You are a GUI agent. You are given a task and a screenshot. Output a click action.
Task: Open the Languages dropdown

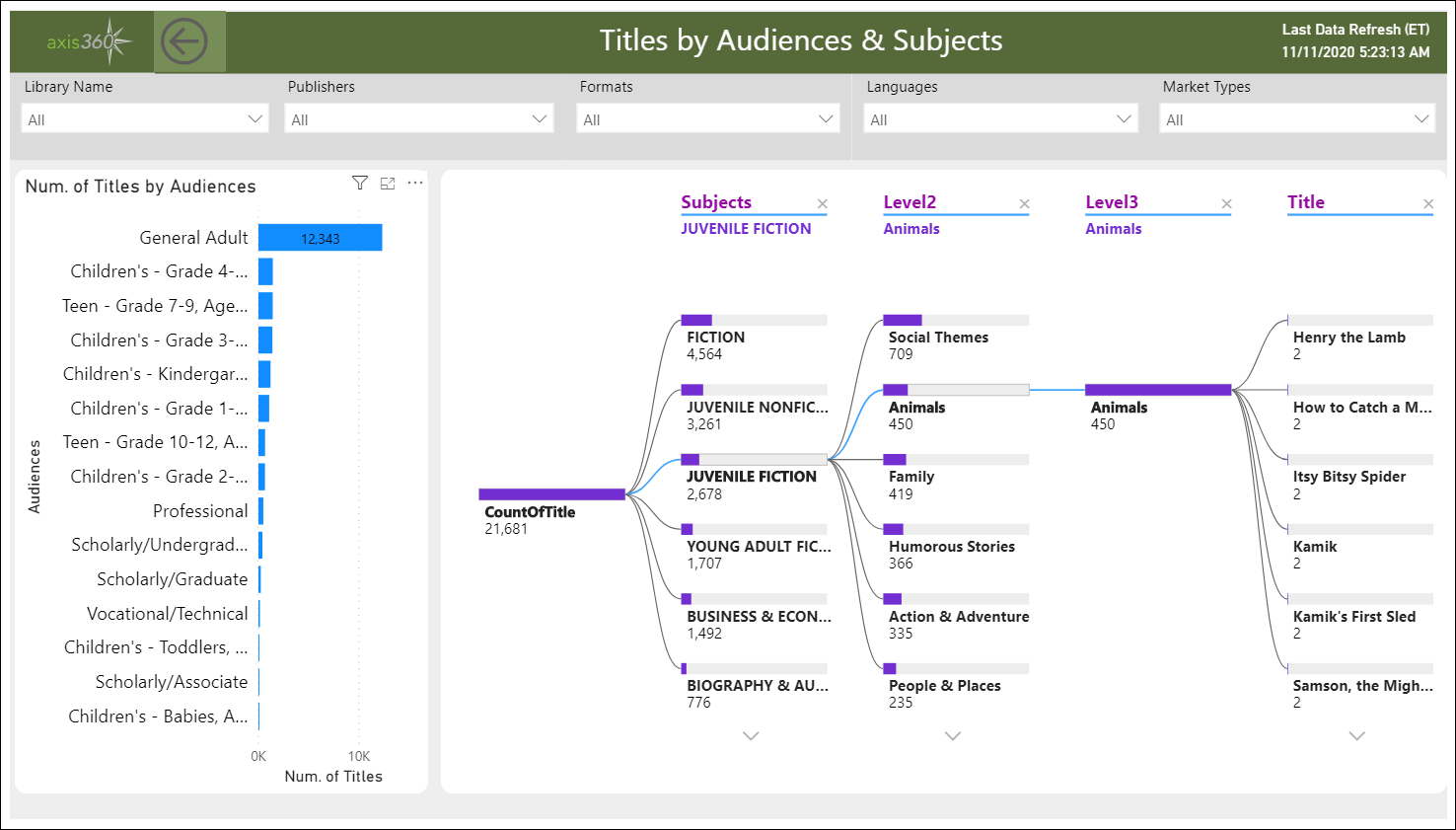tap(1123, 117)
